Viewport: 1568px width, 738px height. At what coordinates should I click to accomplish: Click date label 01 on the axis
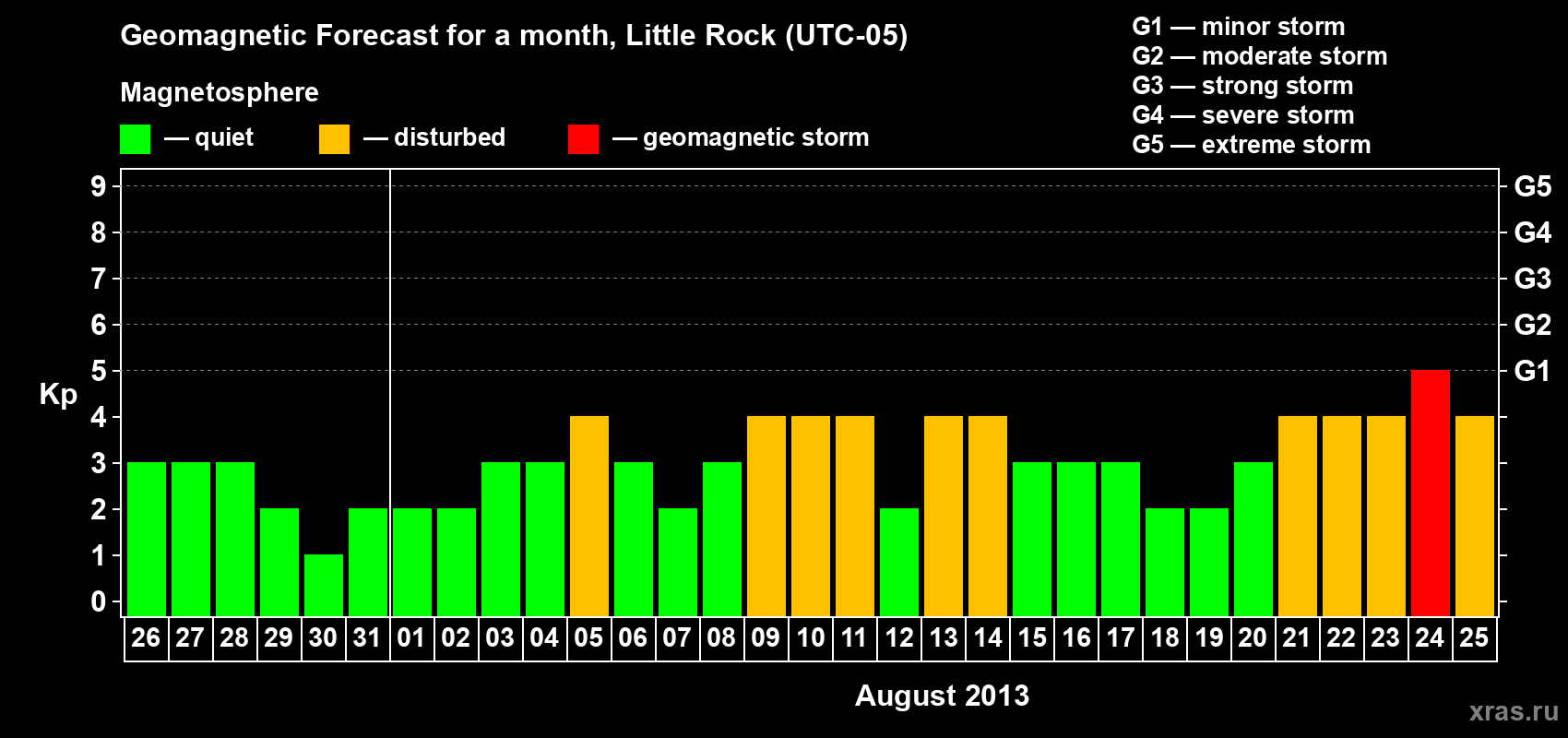pos(411,637)
